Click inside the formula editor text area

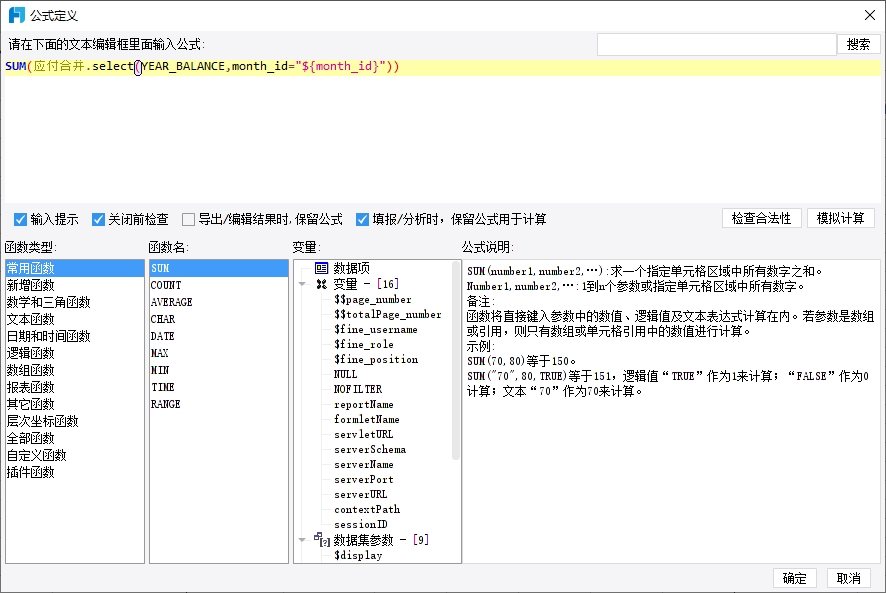click(x=442, y=130)
